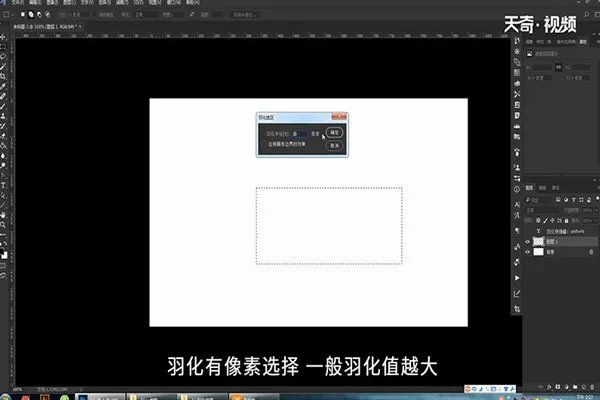This screenshot has width=600, height=400.
Task: Select the Move tool in the toolbox
Action: [3, 37]
